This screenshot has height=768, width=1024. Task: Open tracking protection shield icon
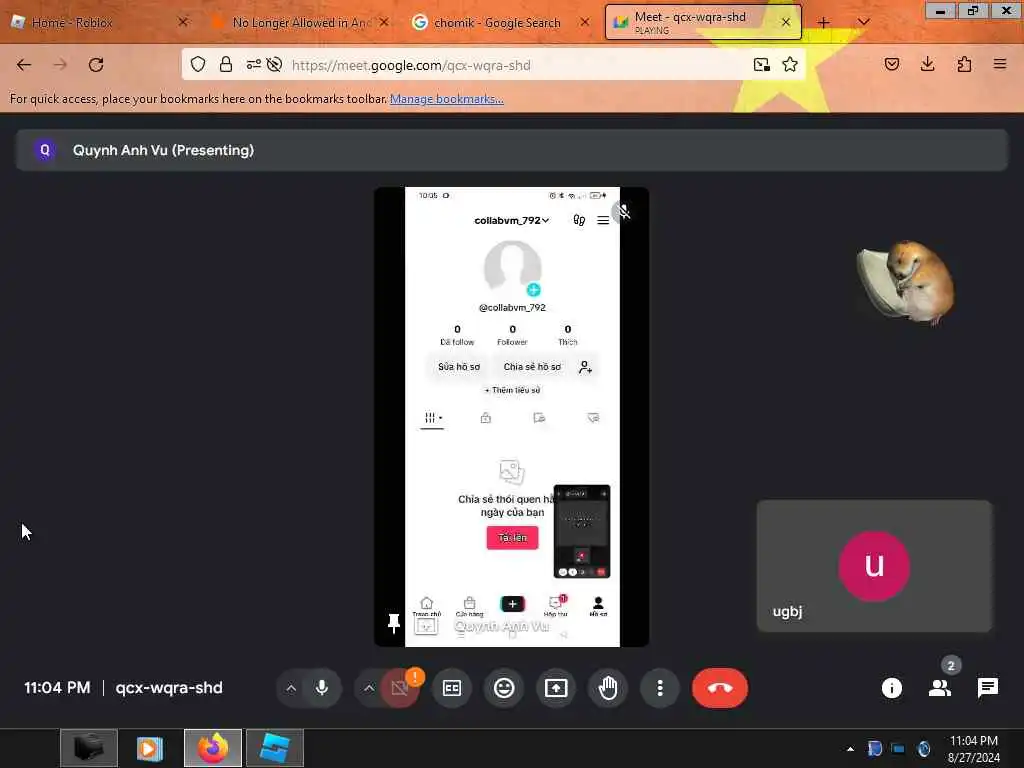pyautogui.click(x=198, y=65)
